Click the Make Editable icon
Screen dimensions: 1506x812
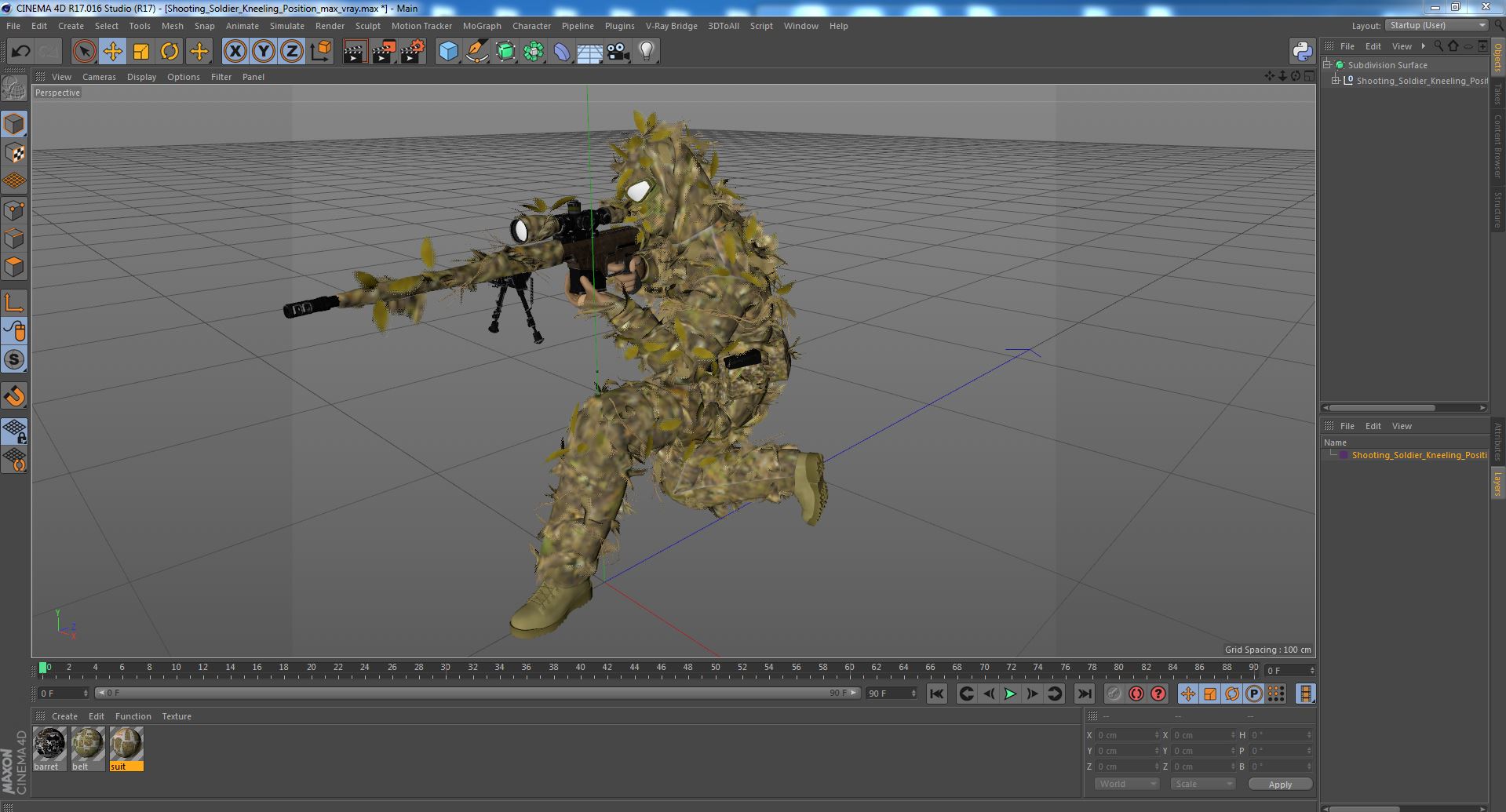[14, 89]
